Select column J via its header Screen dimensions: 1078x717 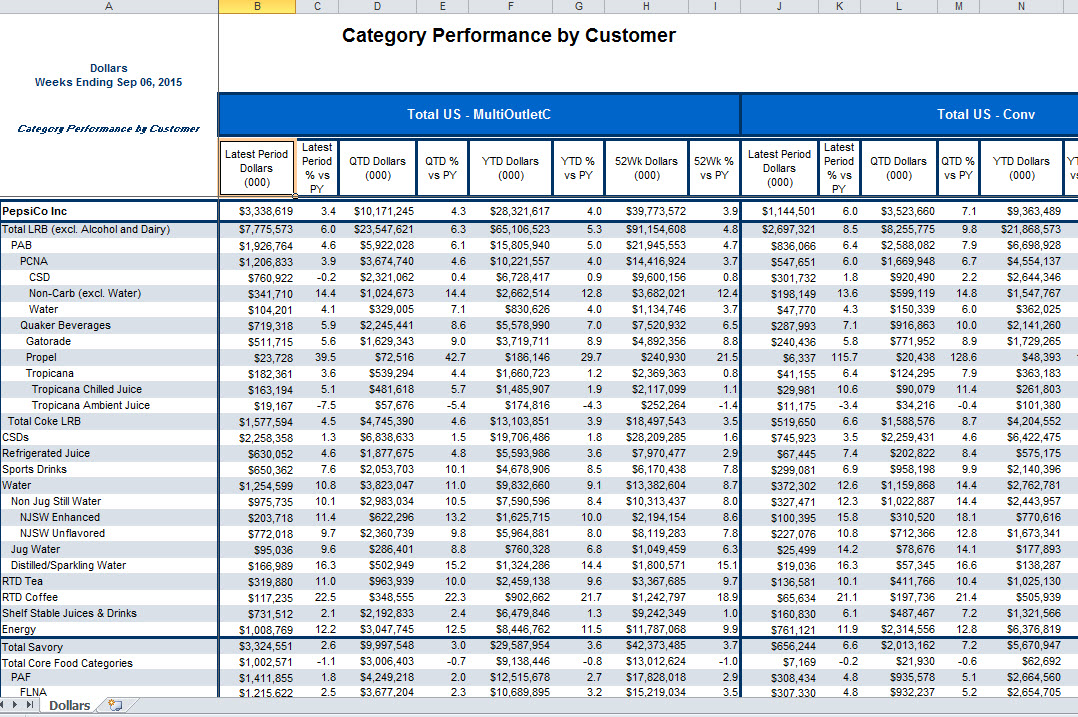779,6
